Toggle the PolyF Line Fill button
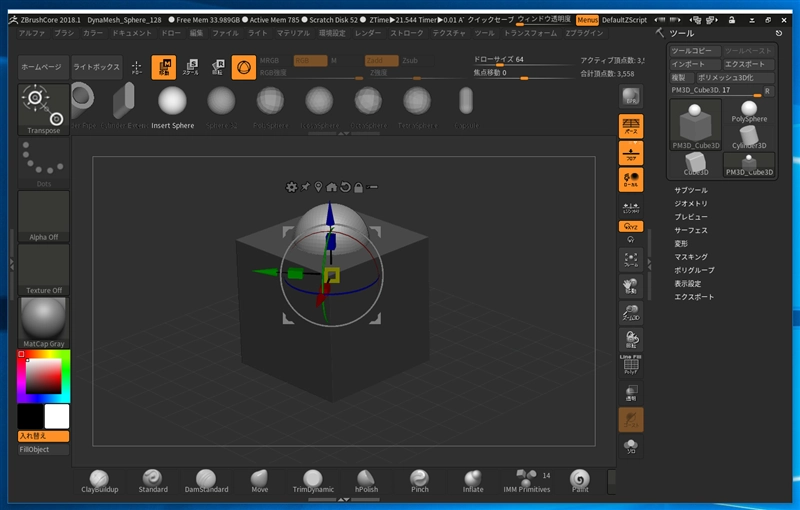 click(631, 365)
